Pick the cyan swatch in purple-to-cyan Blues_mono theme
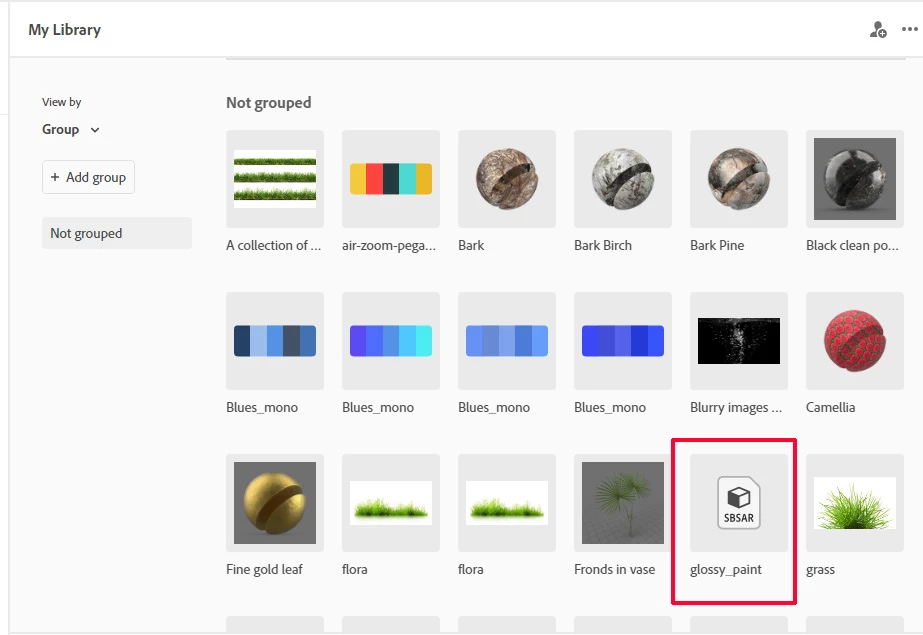923x635 pixels. click(424, 341)
